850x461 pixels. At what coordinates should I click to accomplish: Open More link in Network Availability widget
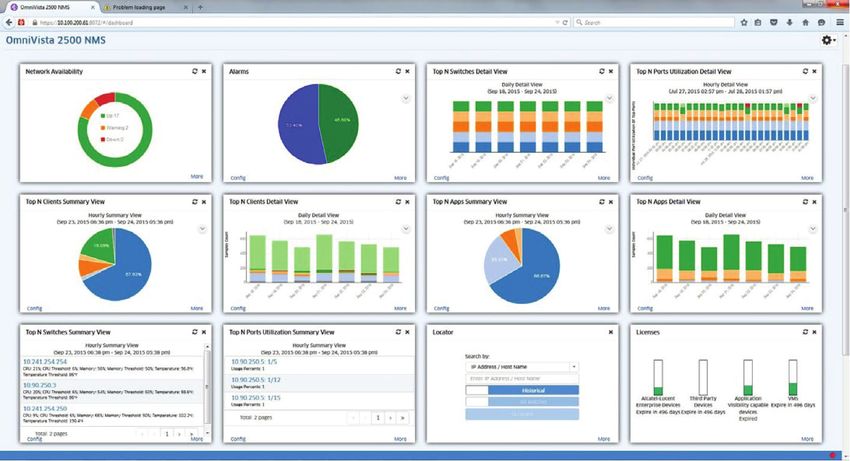[197, 176]
